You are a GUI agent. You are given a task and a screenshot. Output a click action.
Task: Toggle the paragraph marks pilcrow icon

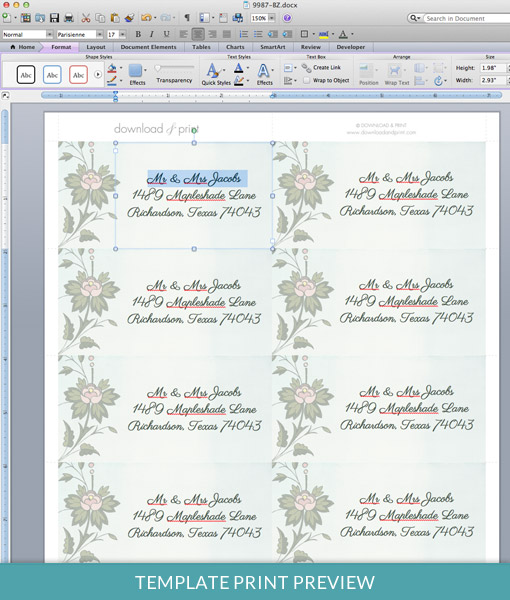(x=187, y=18)
